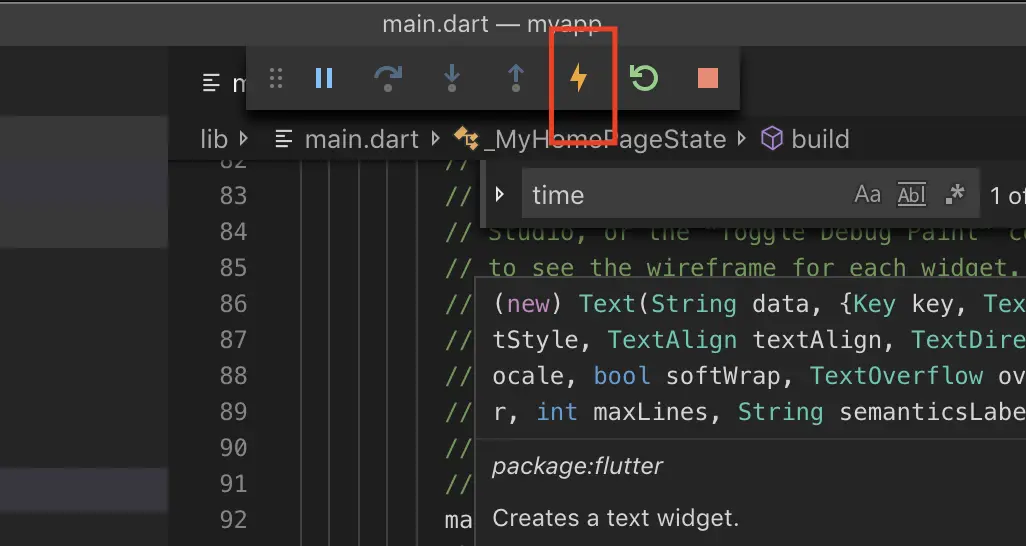Click 'package:flutter' in hover popup
Viewport: 1026px width, 546px height.
(577, 466)
